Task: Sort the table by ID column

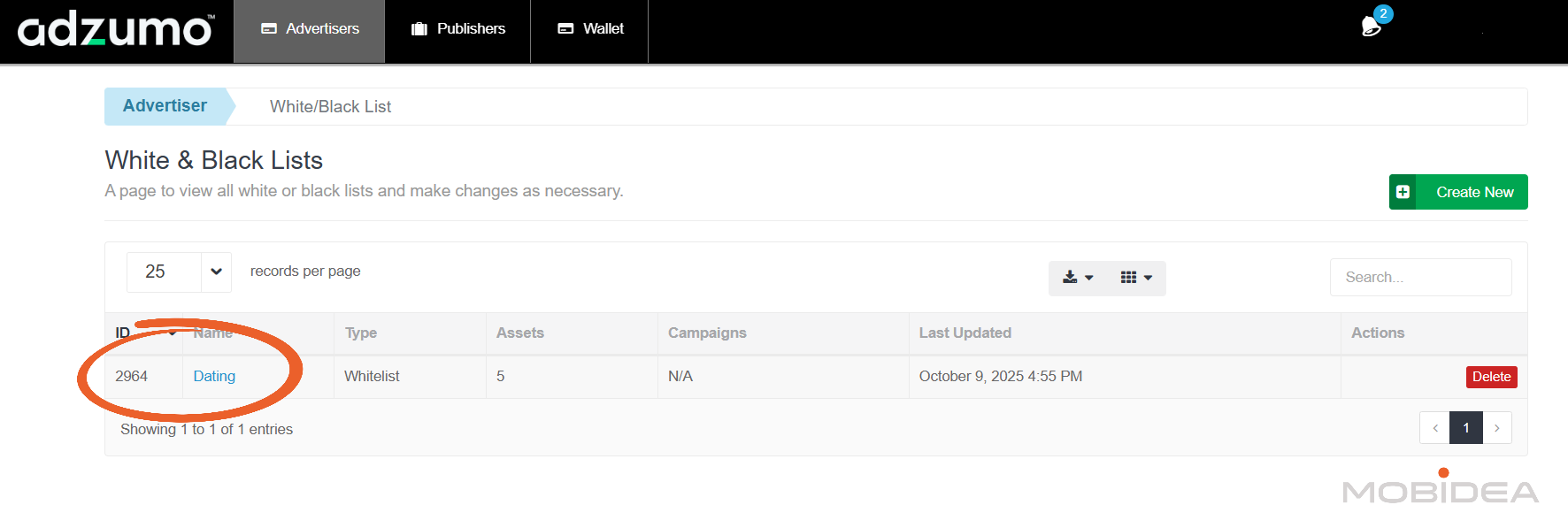Action: click(124, 333)
